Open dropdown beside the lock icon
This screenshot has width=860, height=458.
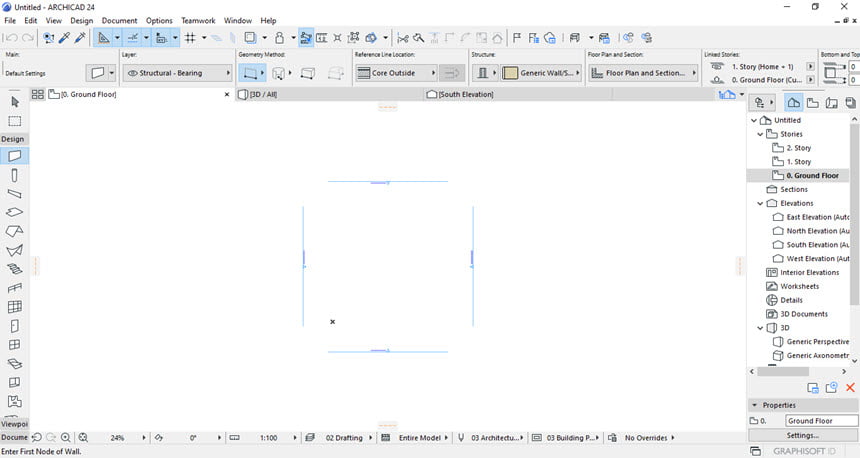293,38
